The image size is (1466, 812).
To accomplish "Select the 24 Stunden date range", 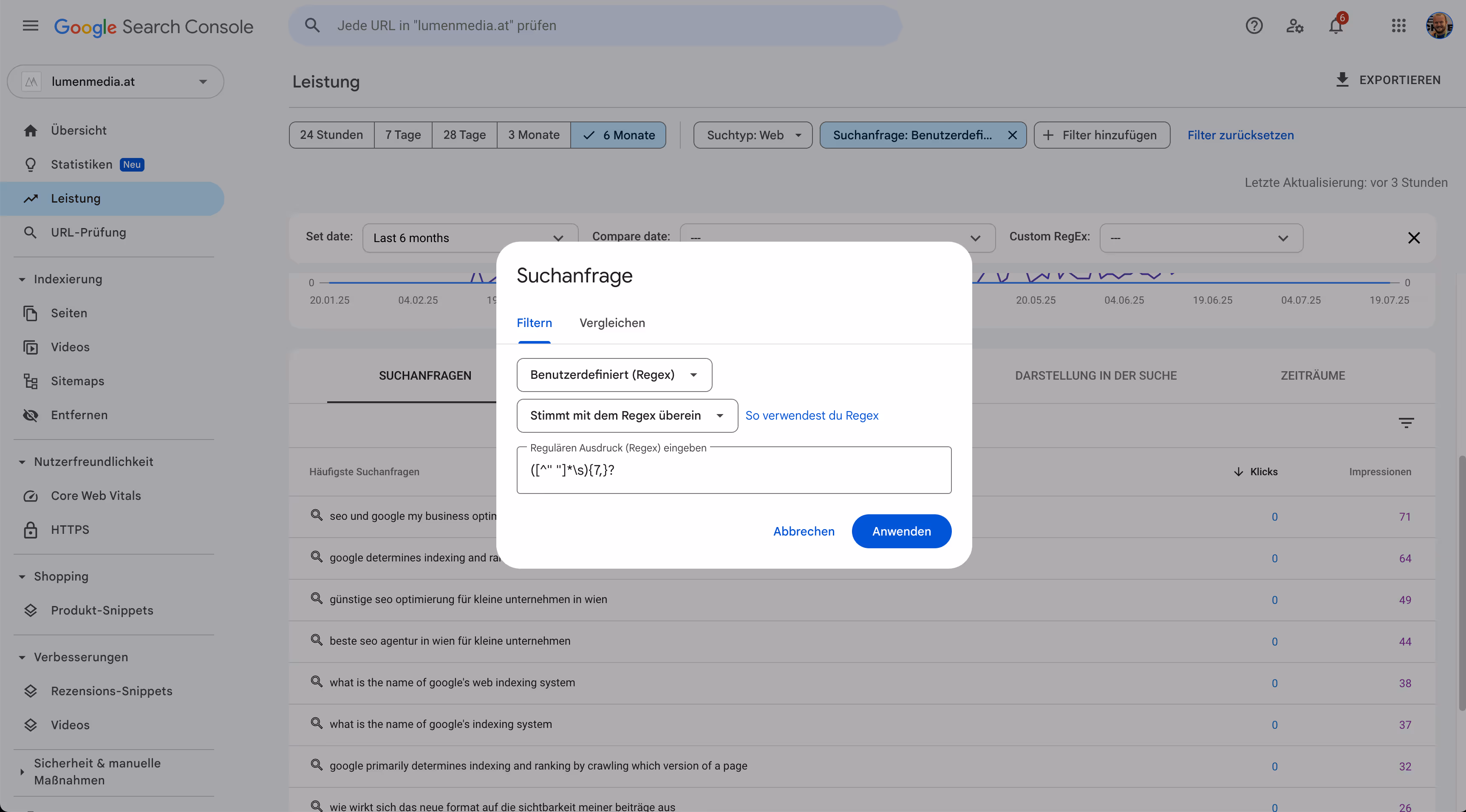I will [x=331, y=135].
